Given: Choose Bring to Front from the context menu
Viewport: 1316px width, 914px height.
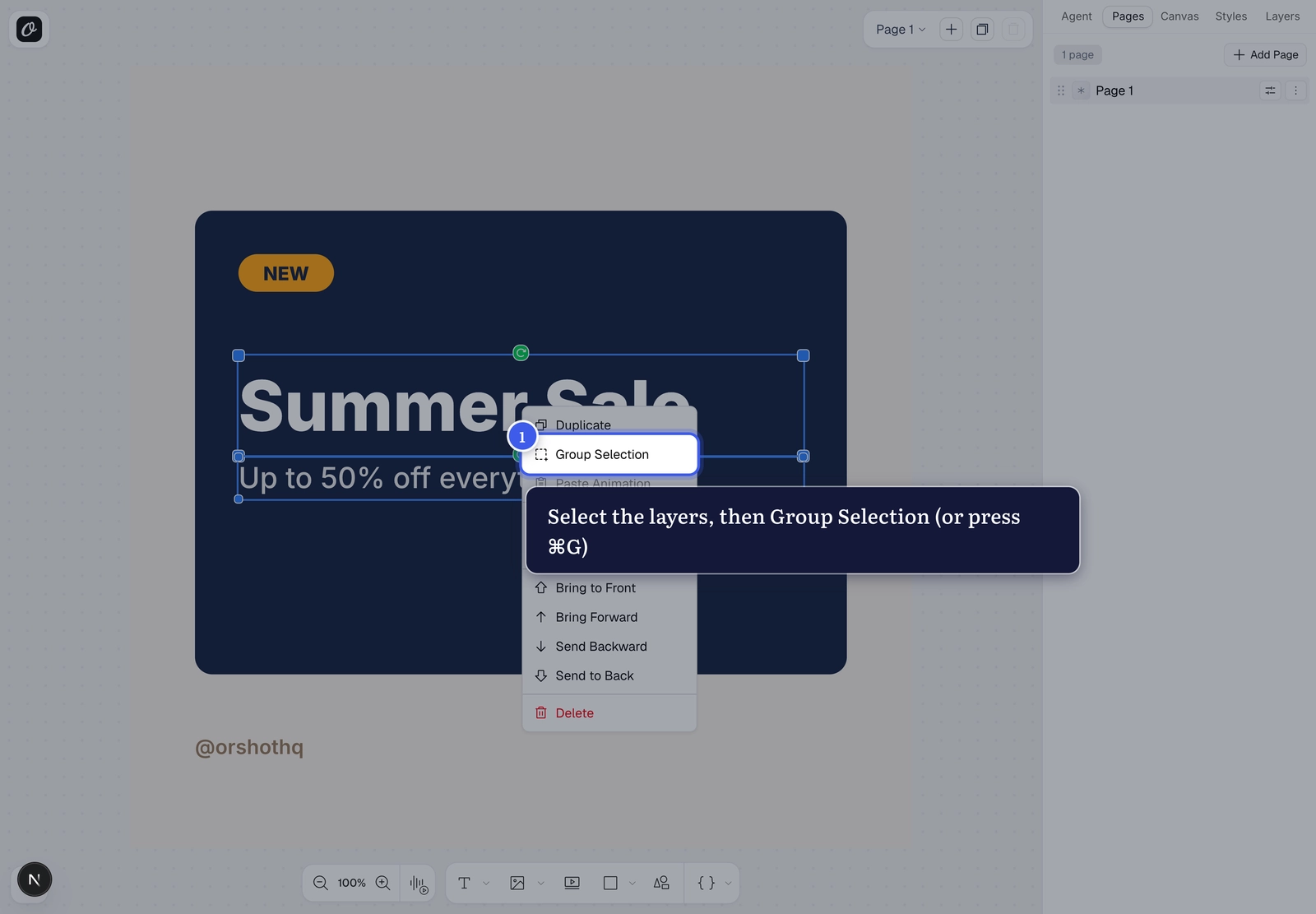Looking at the screenshot, I should (x=609, y=587).
